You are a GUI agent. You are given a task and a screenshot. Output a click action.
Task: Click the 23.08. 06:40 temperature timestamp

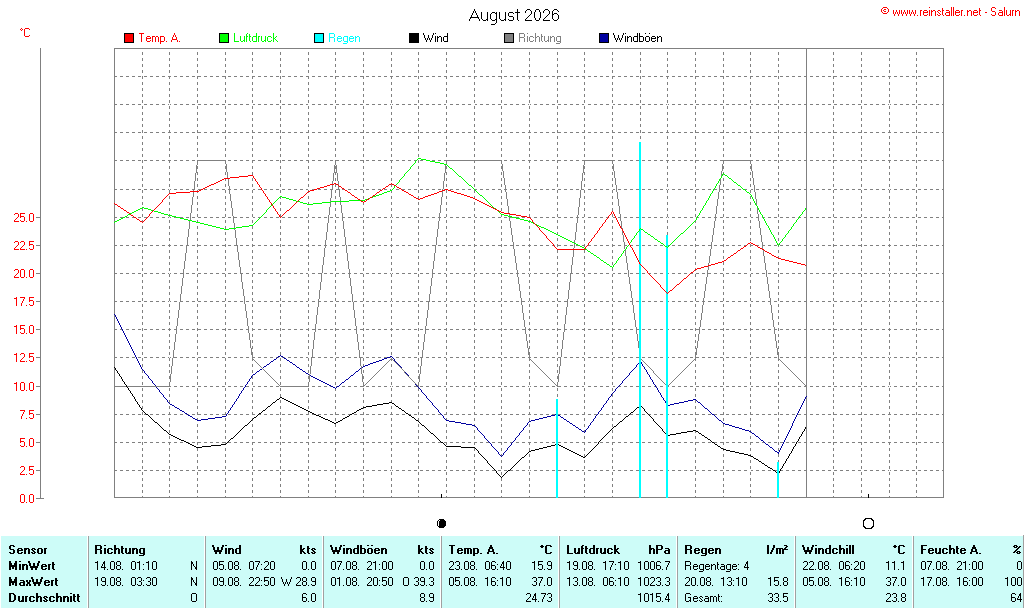click(480, 566)
